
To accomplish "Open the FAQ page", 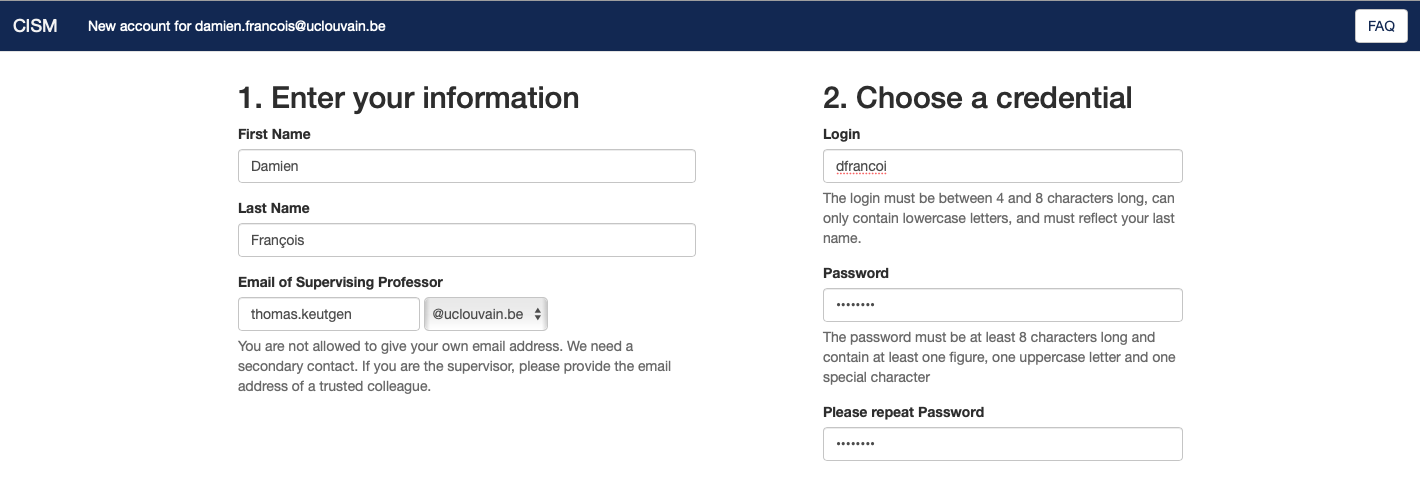I will tap(1381, 26).
